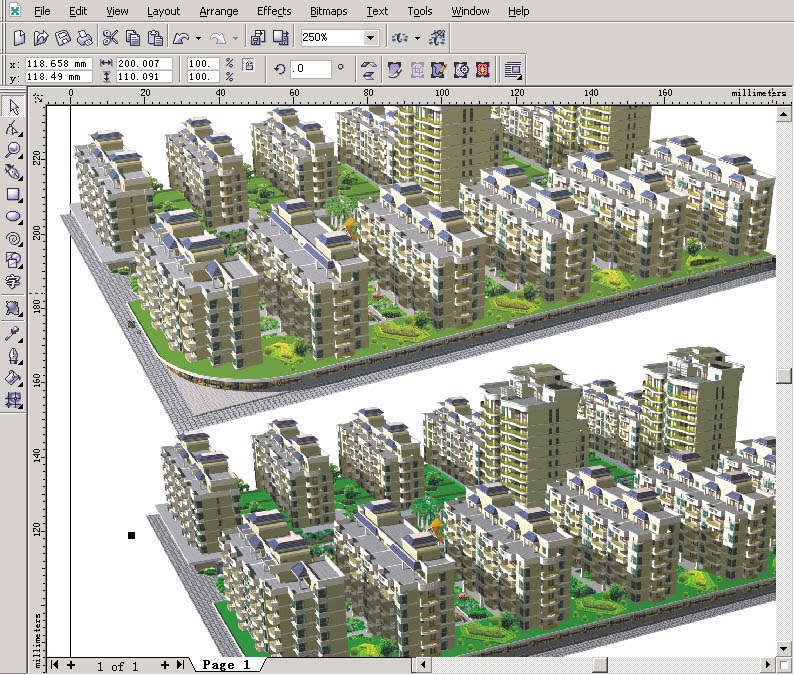Switch to the Page 1 tab

[x=226, y=664]
